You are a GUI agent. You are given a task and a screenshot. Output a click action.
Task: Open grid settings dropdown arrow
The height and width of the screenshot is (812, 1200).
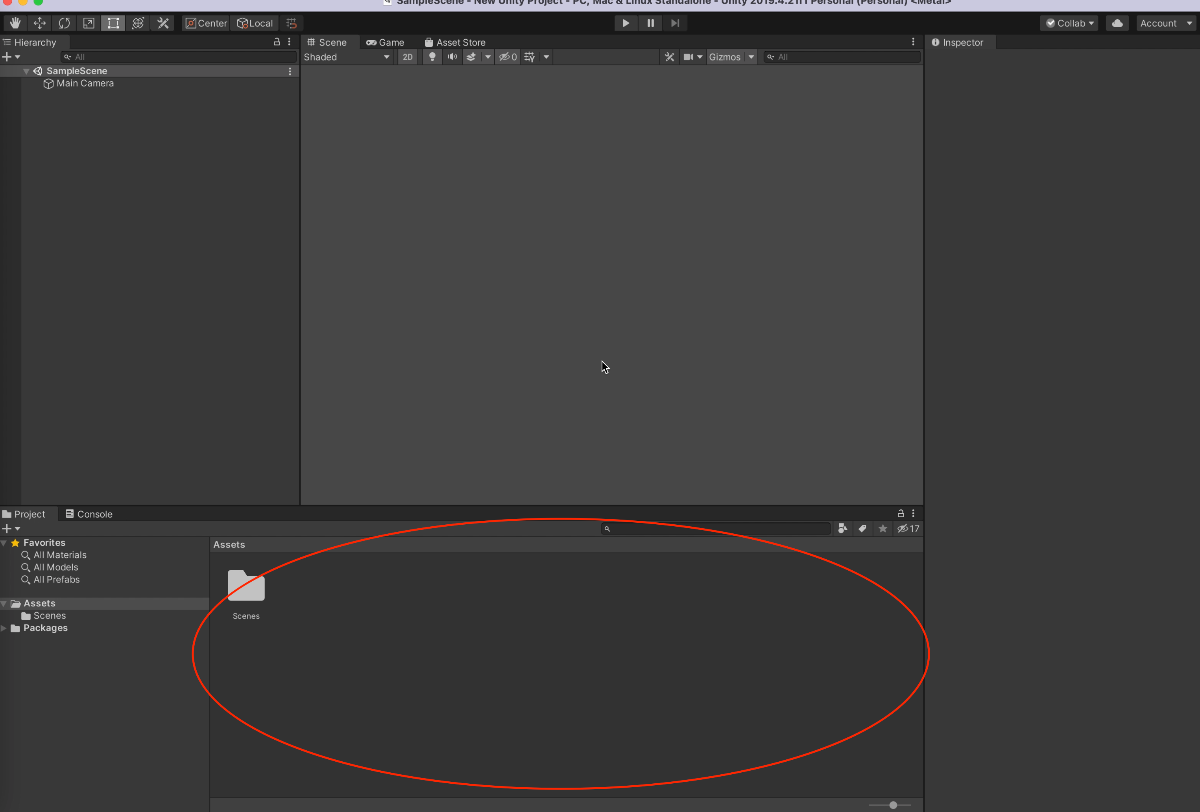(x=546, y=57)
